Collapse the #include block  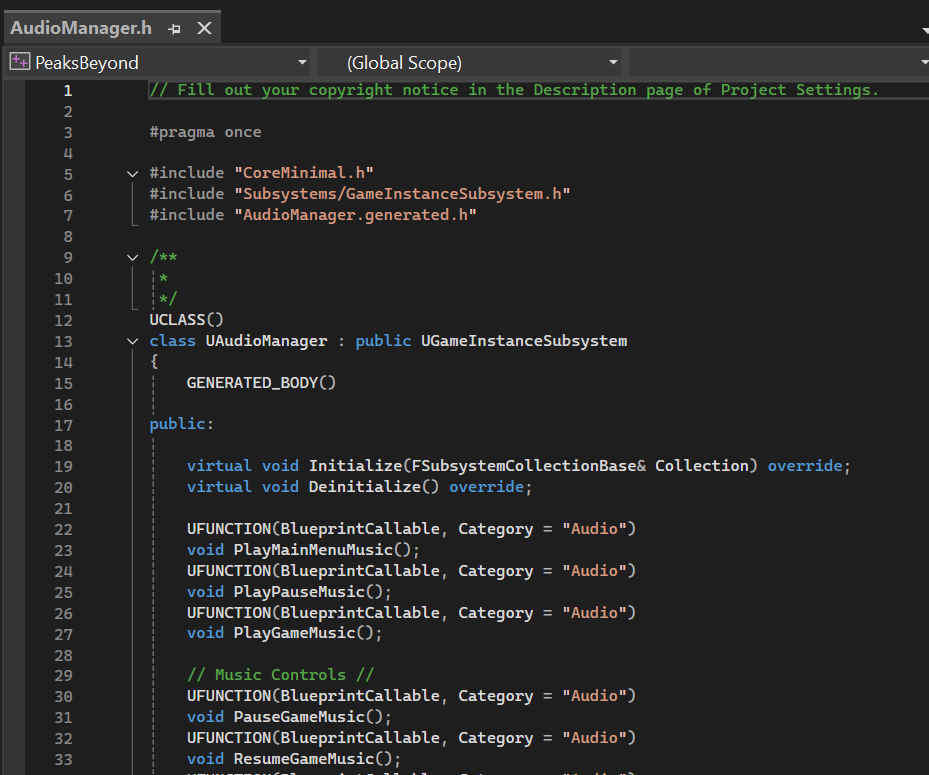[133, 174]
